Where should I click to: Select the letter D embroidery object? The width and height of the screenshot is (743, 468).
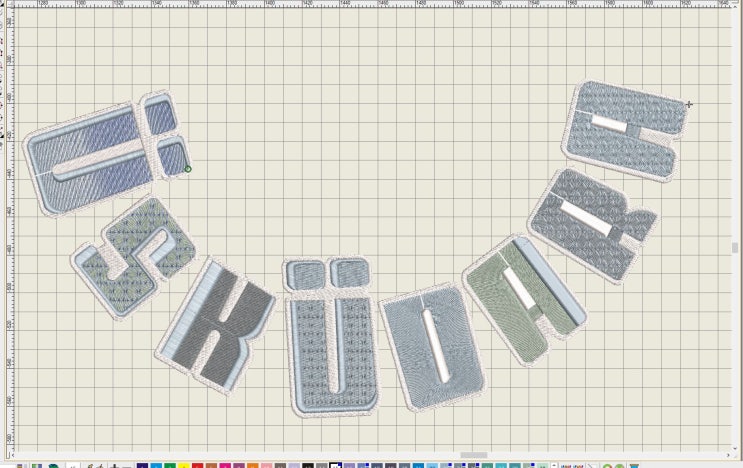pyautogui.click(x=431, y=348)
